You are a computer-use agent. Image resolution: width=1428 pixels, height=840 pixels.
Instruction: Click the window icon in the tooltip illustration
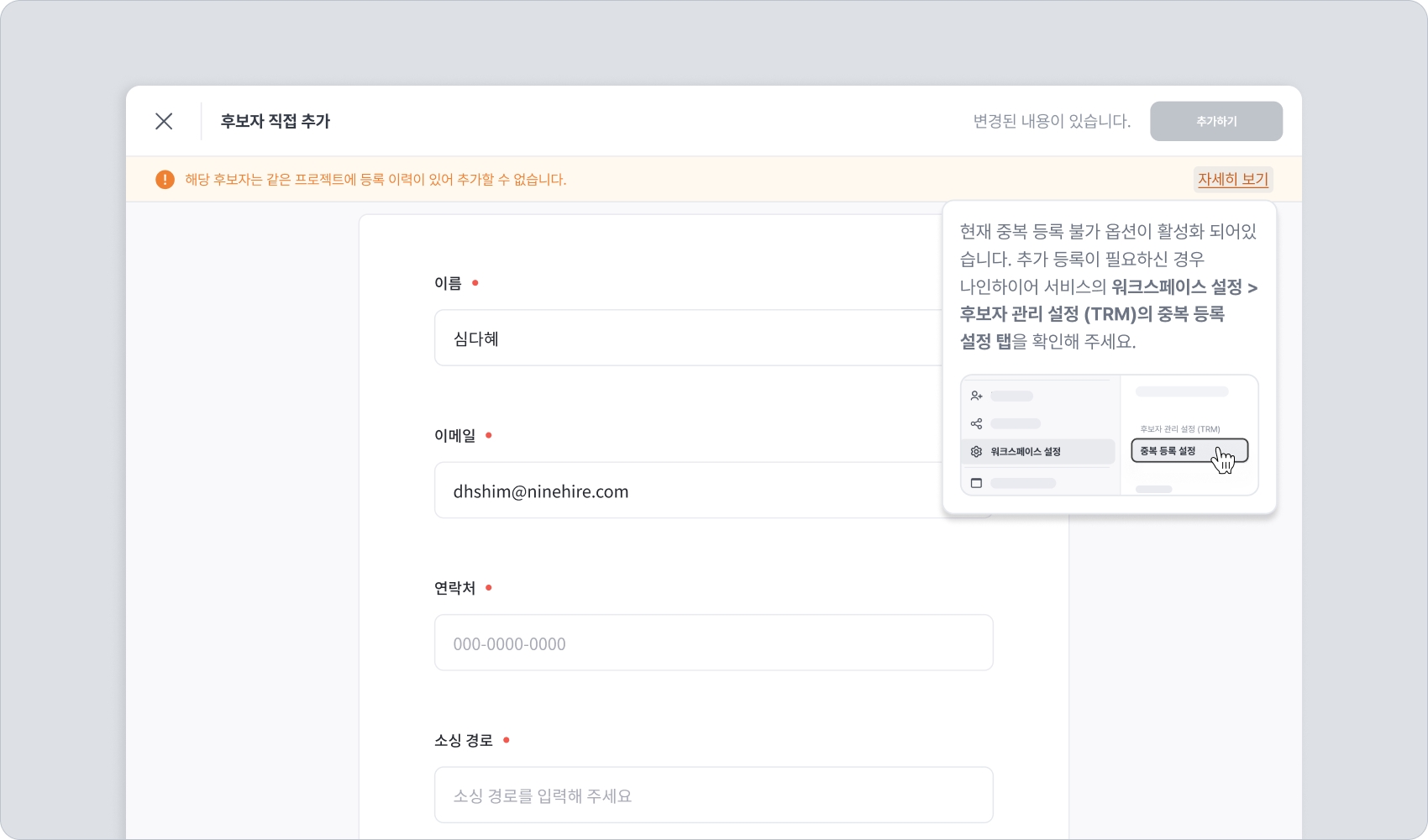tap(976, 483)
